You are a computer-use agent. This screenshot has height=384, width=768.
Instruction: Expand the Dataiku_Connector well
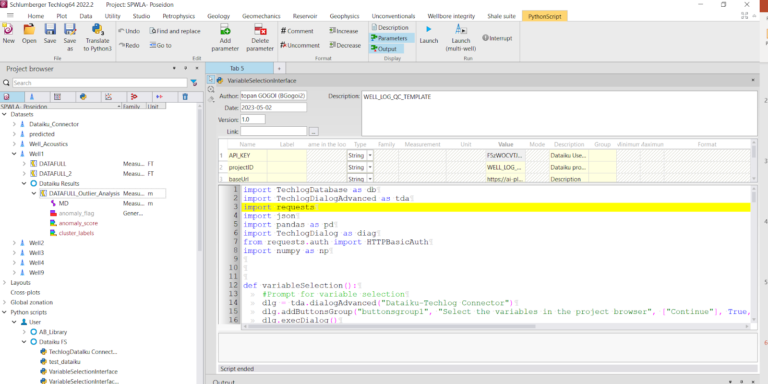pyautogui.click(x=14, y=124)
